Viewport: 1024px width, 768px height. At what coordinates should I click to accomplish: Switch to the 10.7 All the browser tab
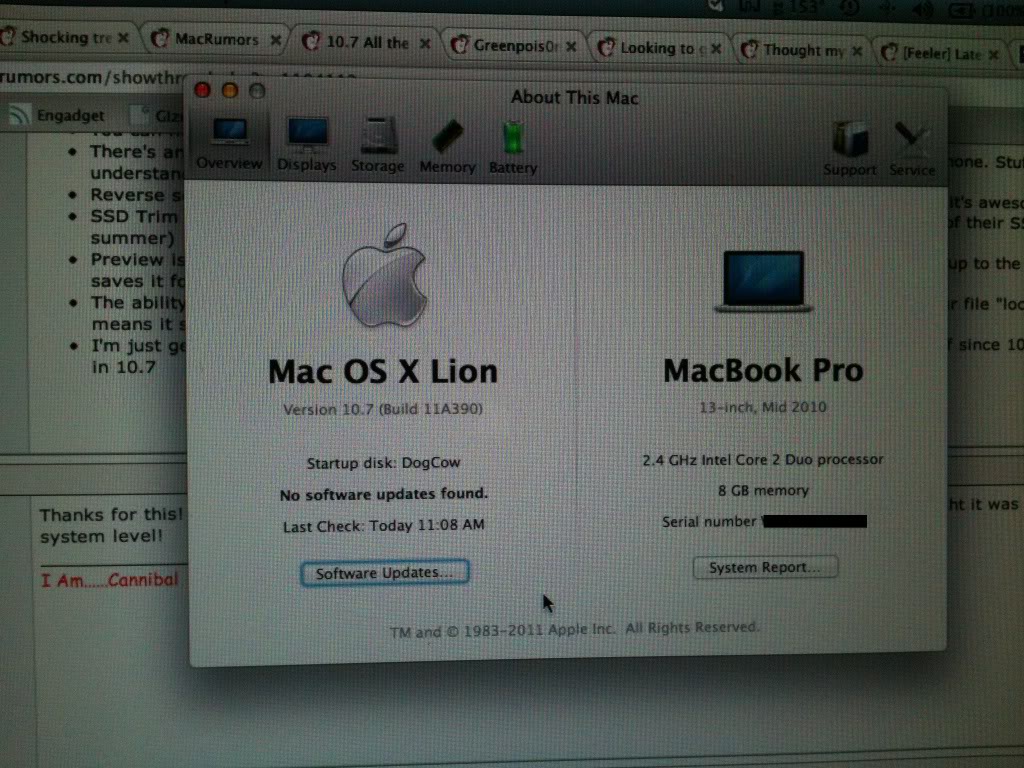coord(366,42)
